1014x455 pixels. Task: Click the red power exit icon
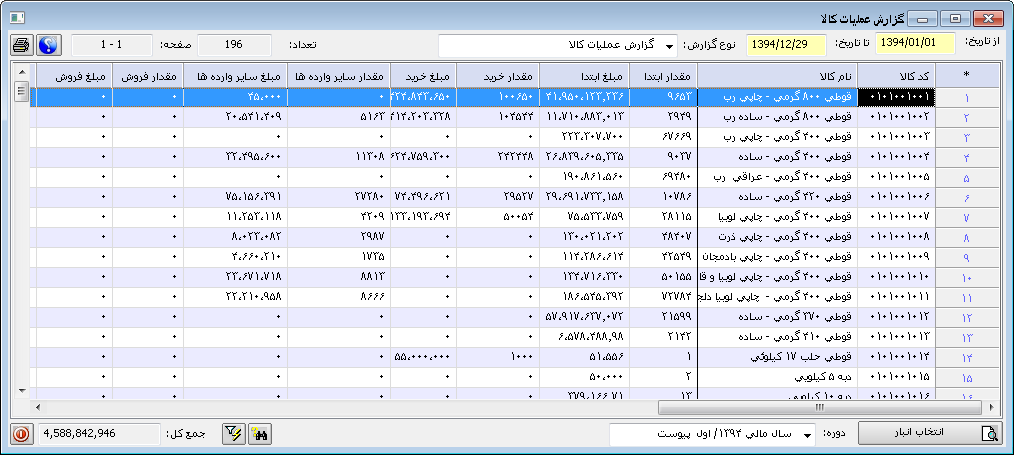coord(21,434)
